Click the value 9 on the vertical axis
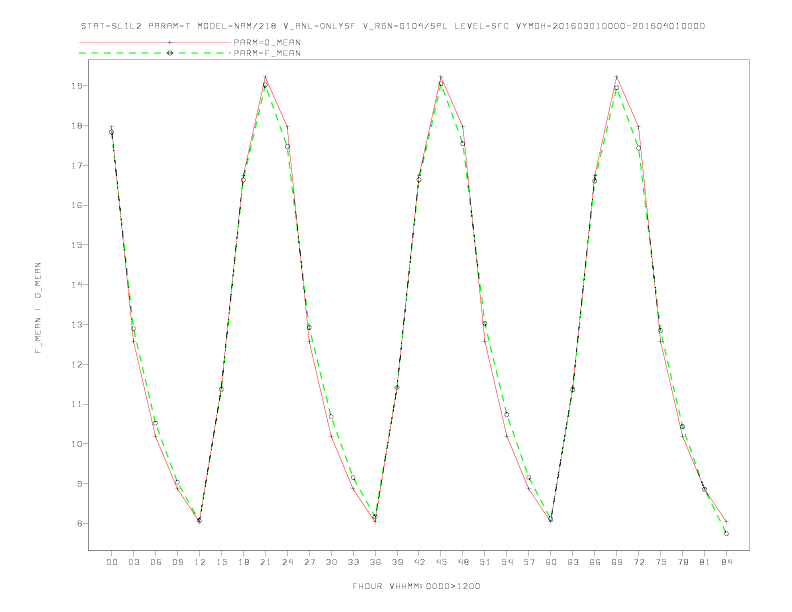Image resolution: width=792 pixels, height=612 pixels. click(x=79, y=484)
